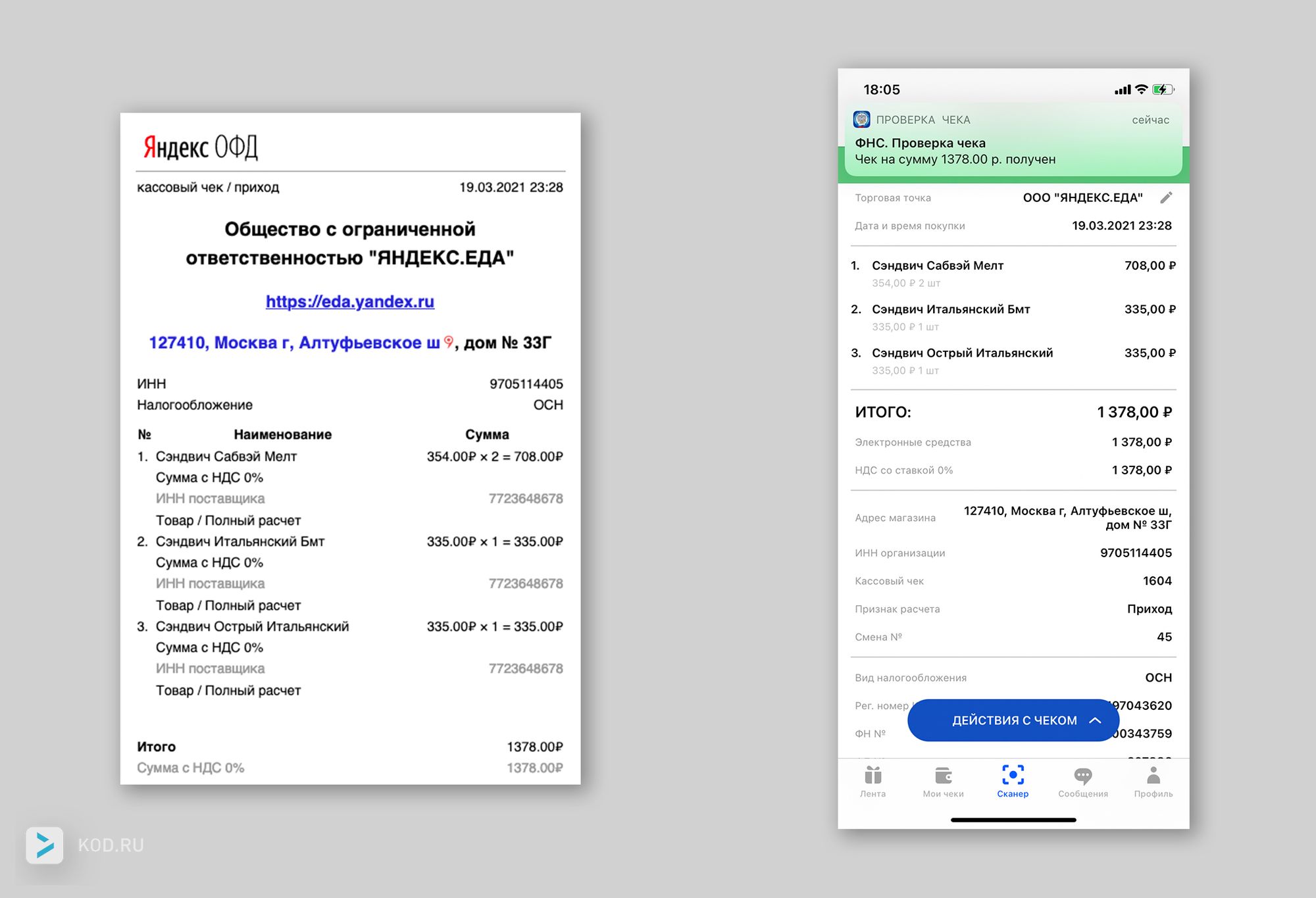
Task: Click the company name Общество с ограниченной ответственностью
Action: (x=350, y=243)
